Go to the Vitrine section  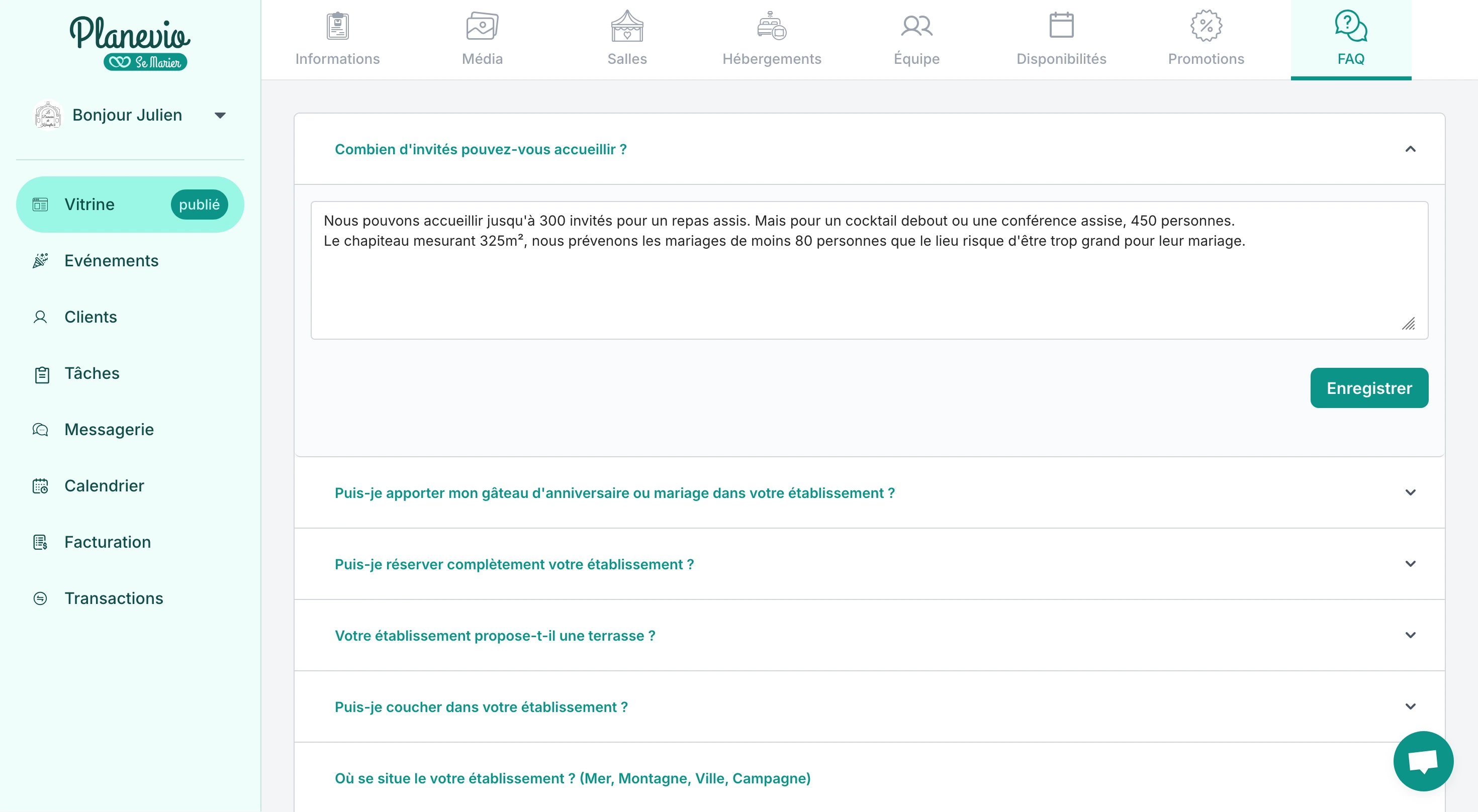(89, 204)
